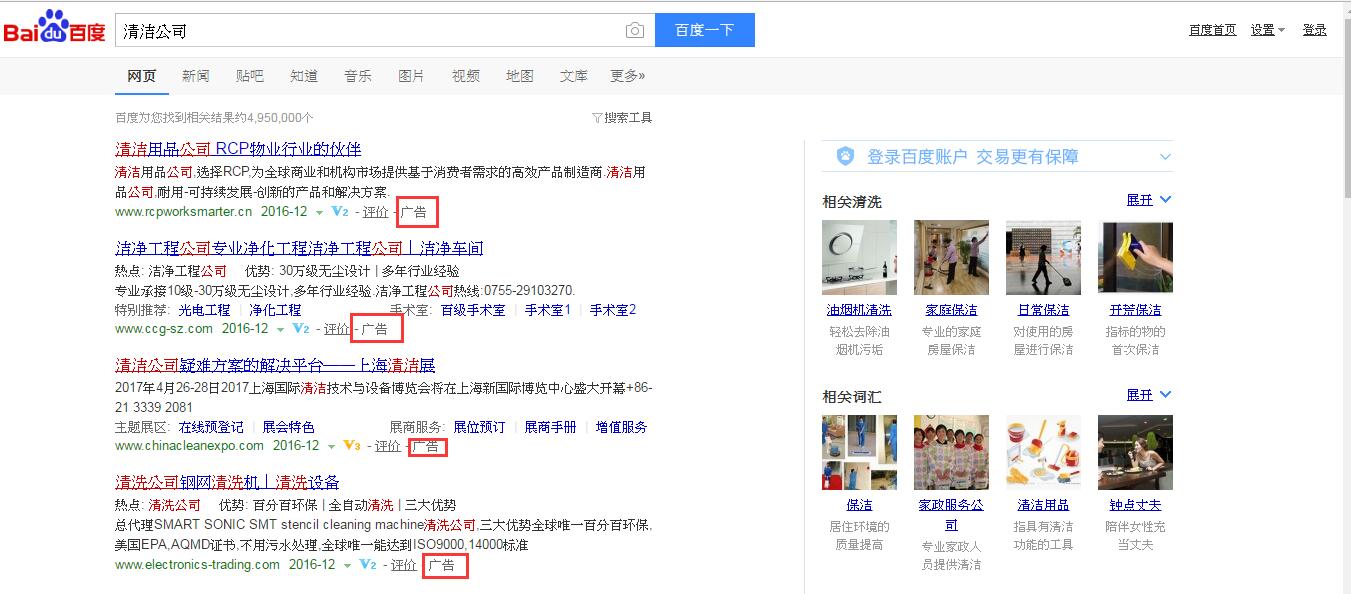Click V3 badge of chinacleanexpo.com result
Screen dimensions: 1351x594
click(x=352, y=446)
